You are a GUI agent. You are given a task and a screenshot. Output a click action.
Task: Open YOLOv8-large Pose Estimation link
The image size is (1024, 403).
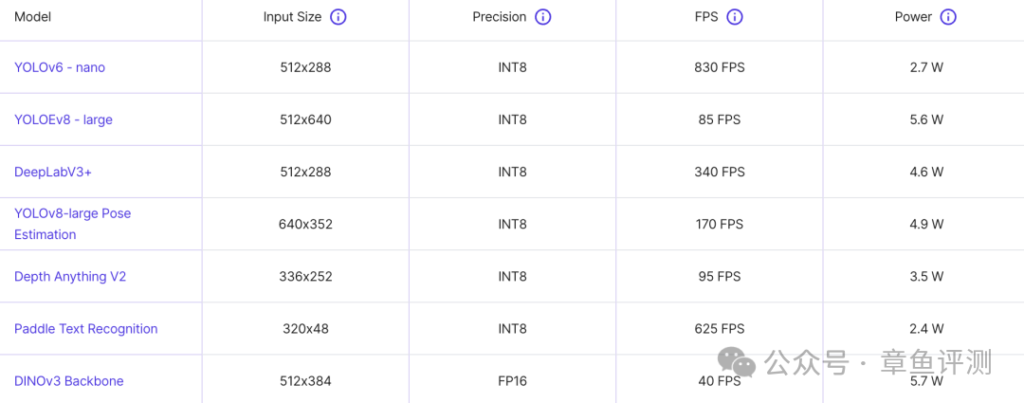coord(72,224)
